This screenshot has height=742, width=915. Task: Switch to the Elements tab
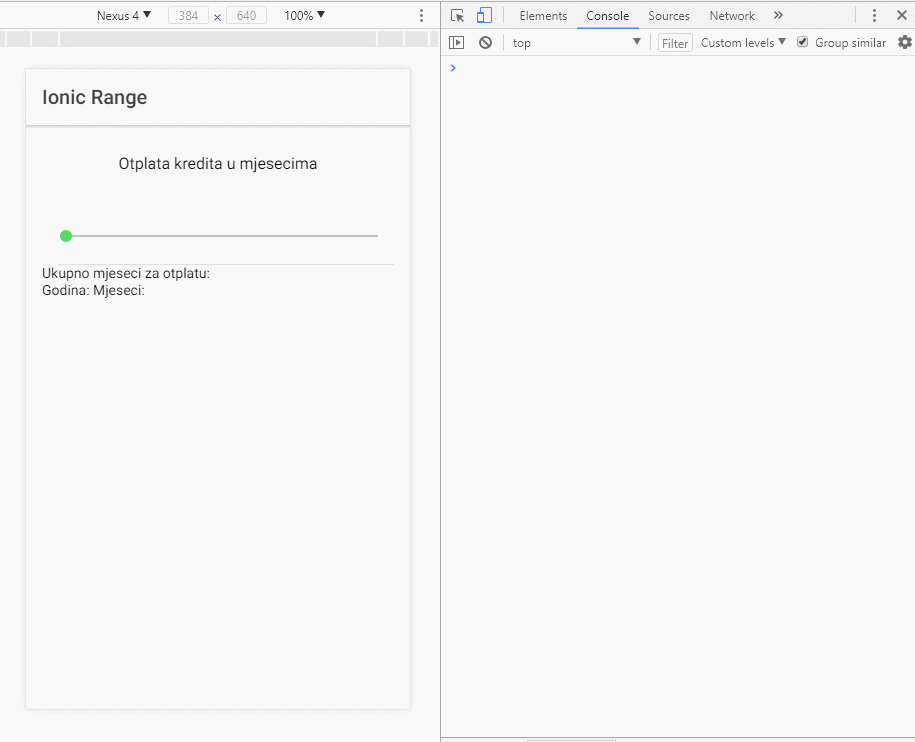click(x=543, y=16)
